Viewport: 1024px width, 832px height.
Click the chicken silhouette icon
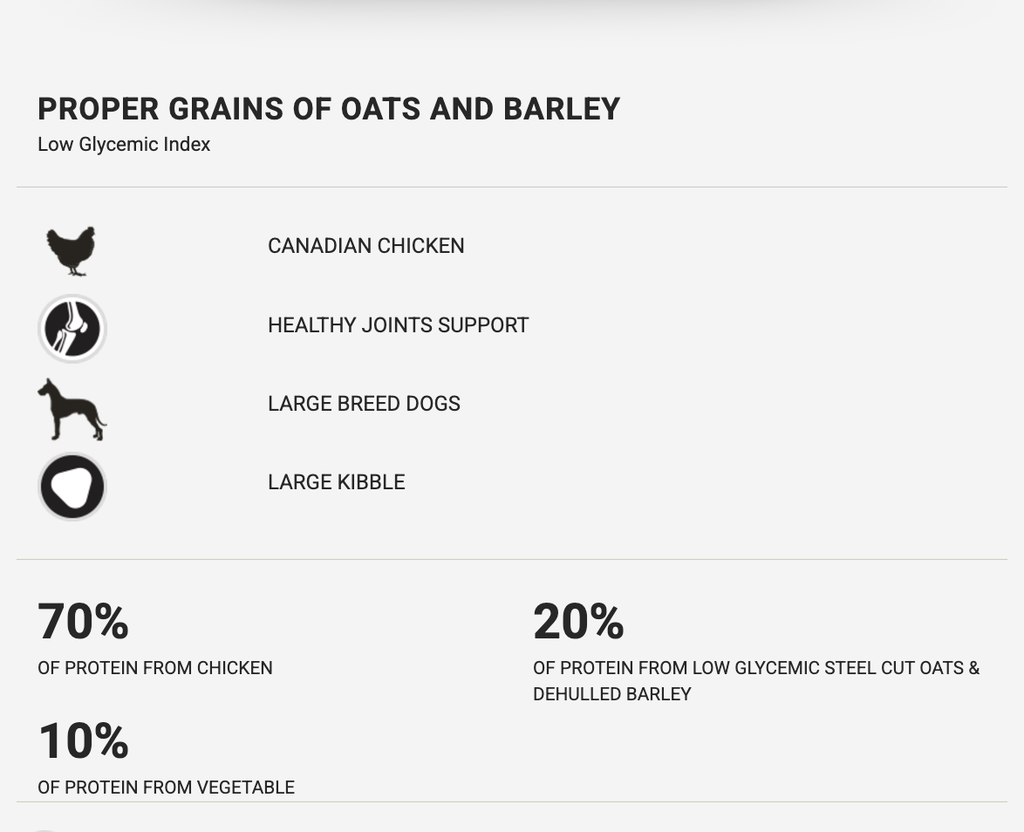pyautogui.click(x=71, y=251)
